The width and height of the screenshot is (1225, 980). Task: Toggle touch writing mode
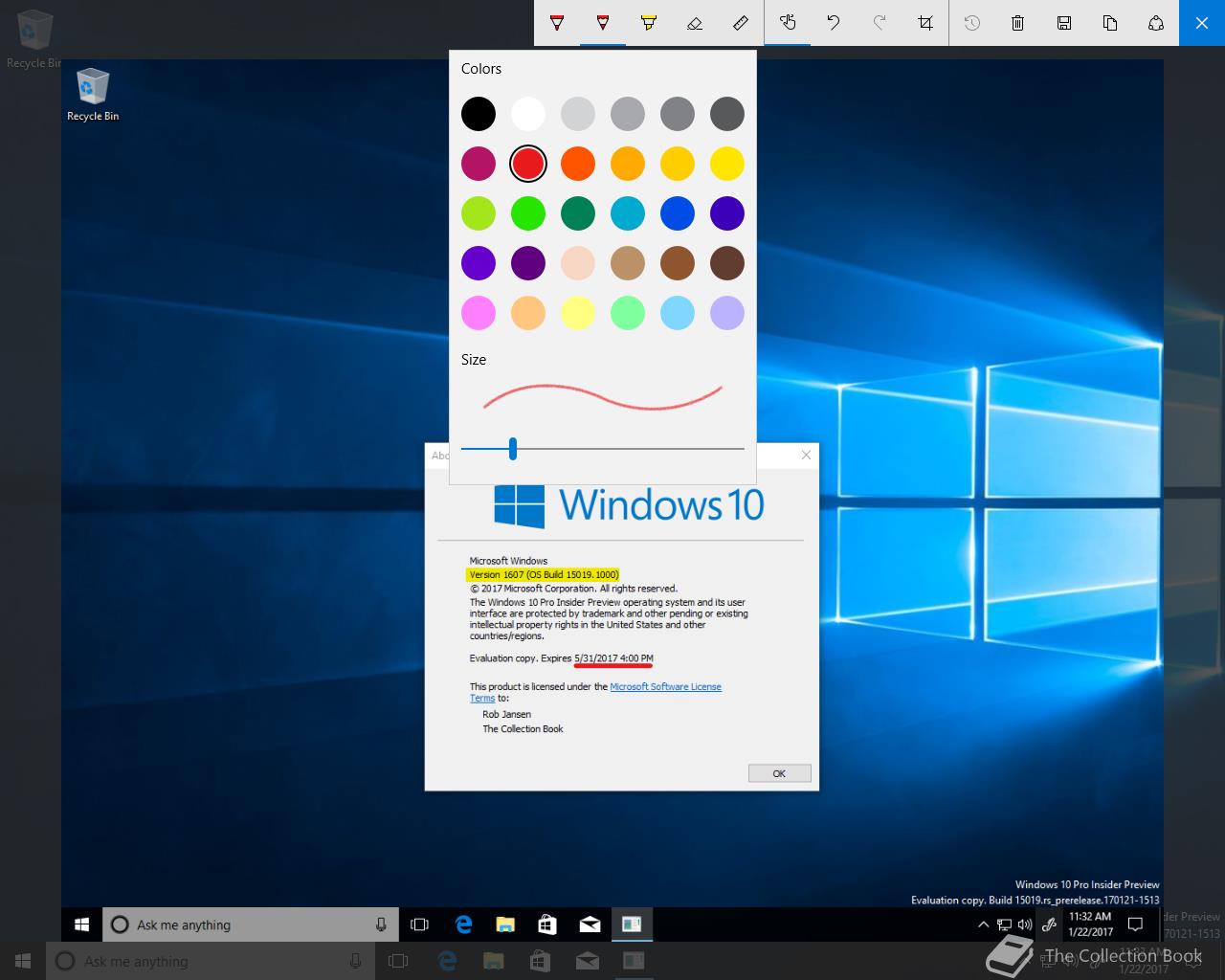pyautogui.click(x=788, y=23)
